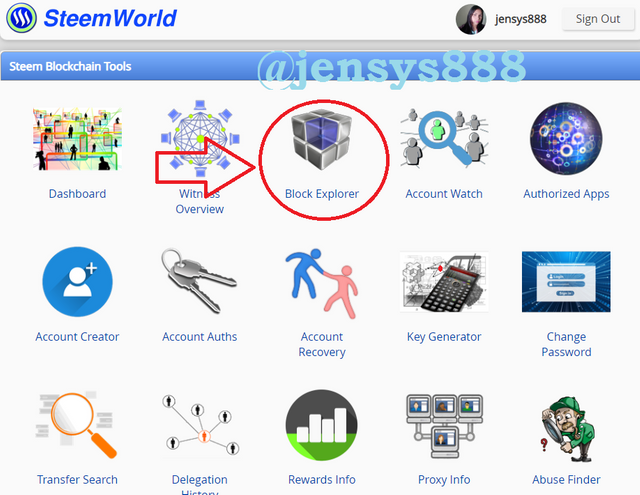Open the Account Auths keys icon
Image resolution: width=640 pixels, height=495 pixels.
point(199,282)
